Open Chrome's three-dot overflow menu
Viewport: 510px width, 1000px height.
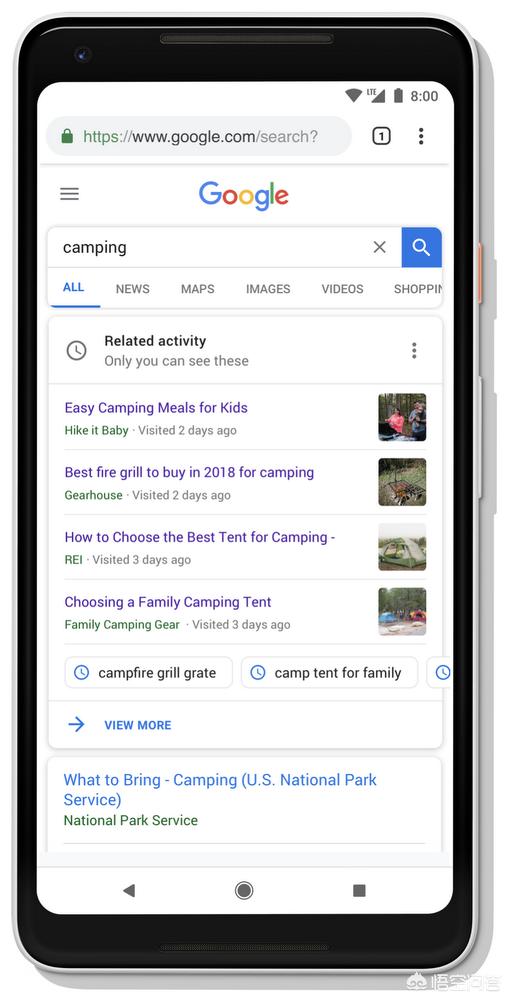pos(421,136)
